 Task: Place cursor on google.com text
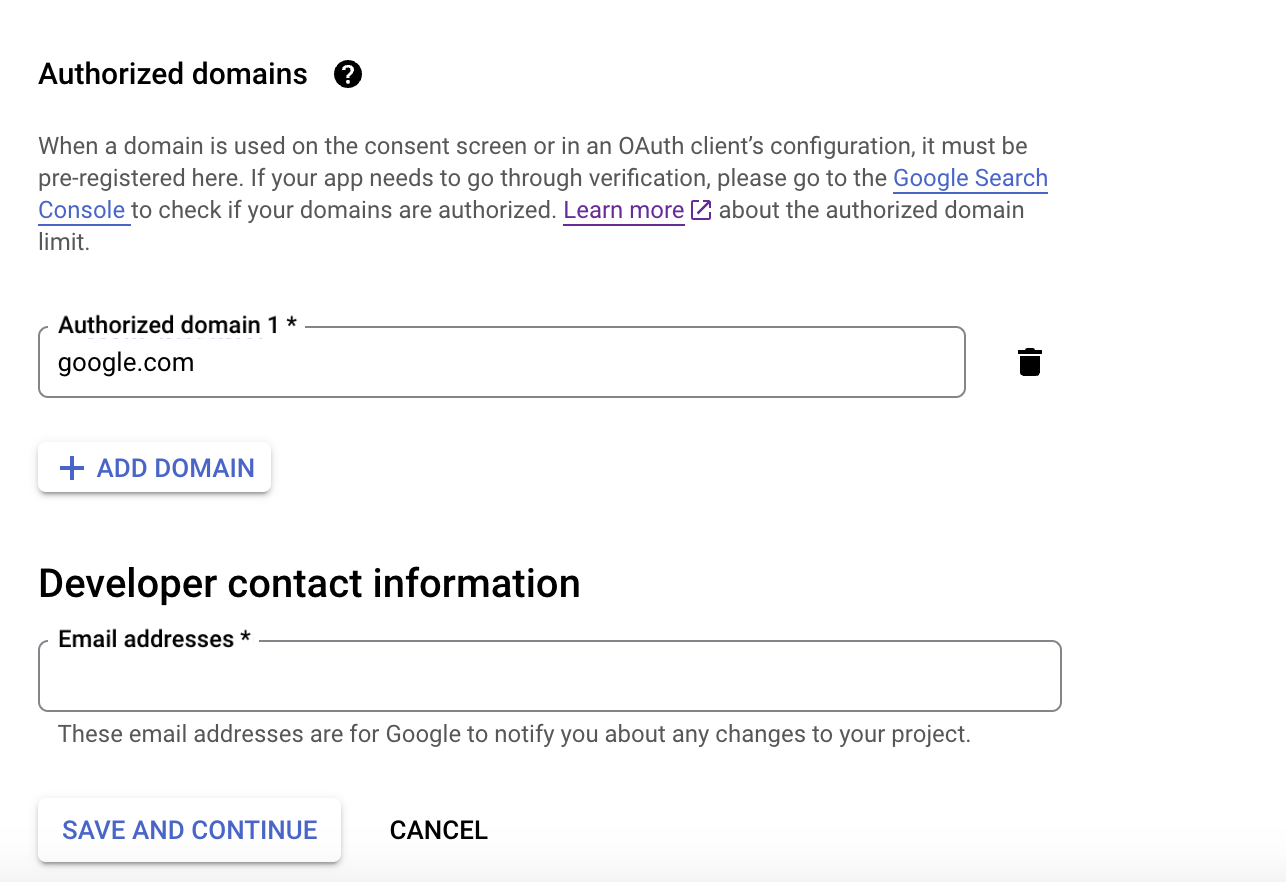(126, 362)
